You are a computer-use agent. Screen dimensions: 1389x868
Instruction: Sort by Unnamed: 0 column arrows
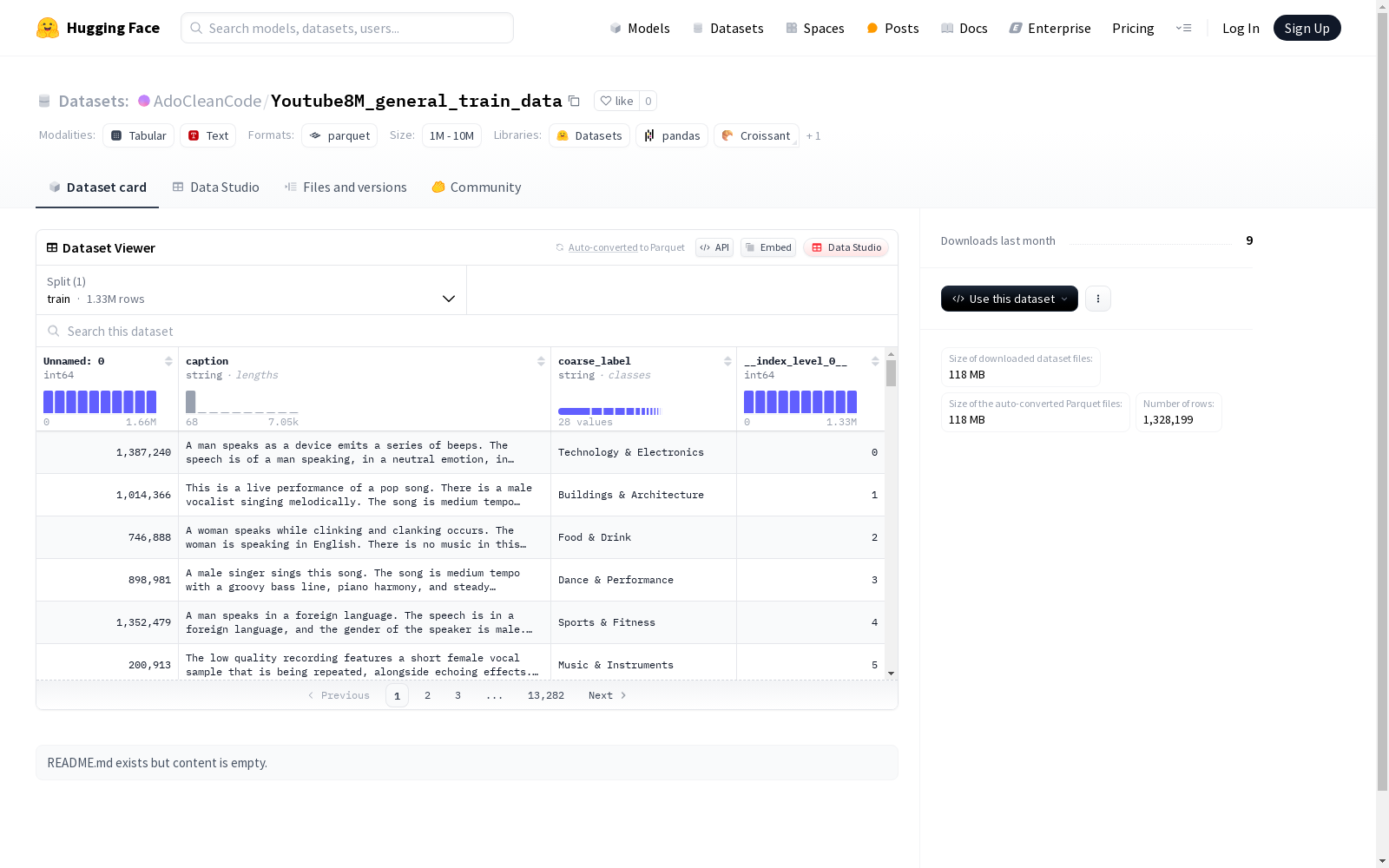click(168, 361)
